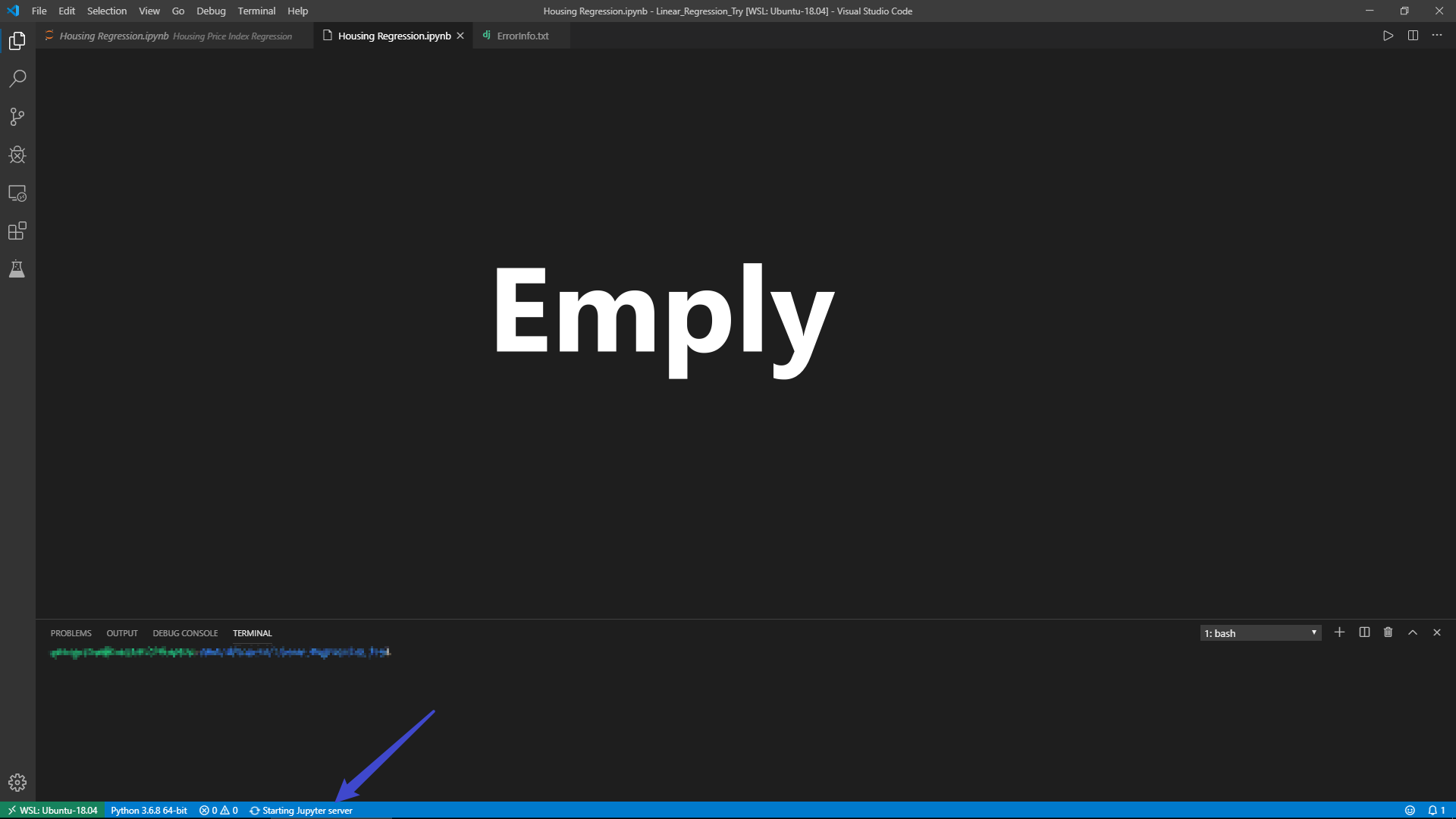Open the Explorer sidebar icon
Viewport: 1456px width, 819px height.
click(x=17, y=40)
